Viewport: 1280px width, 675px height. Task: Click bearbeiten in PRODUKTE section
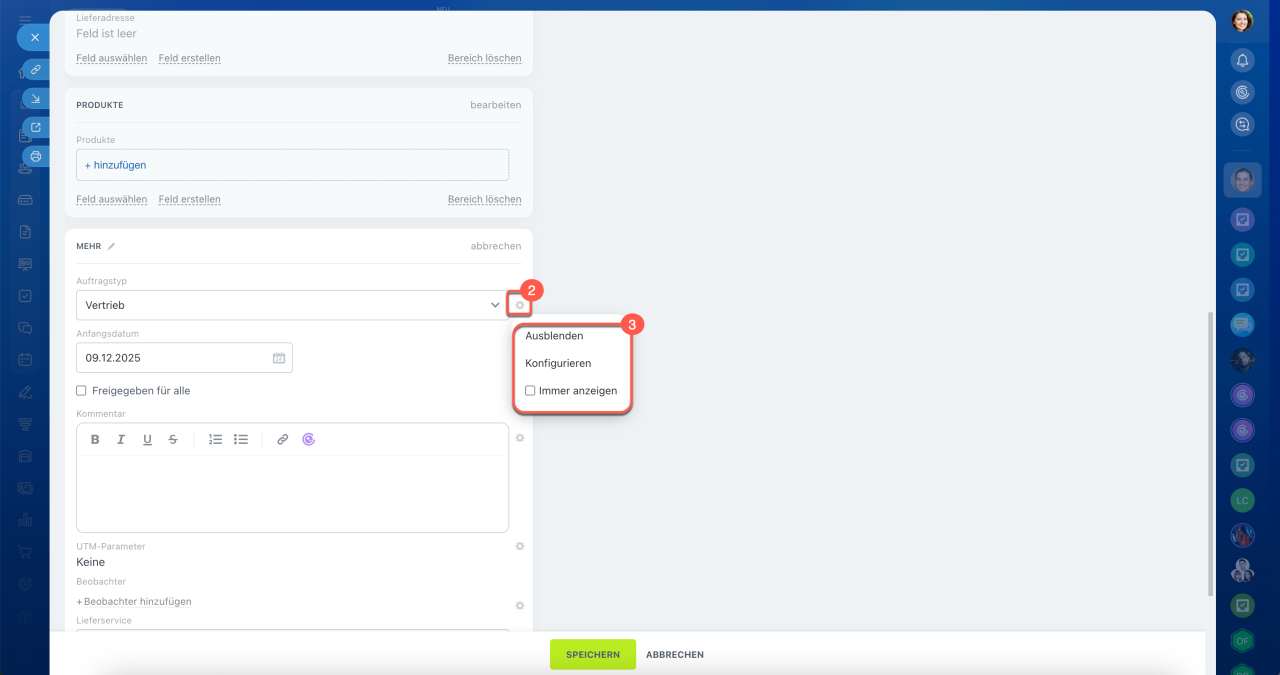[x=496, y=105]
